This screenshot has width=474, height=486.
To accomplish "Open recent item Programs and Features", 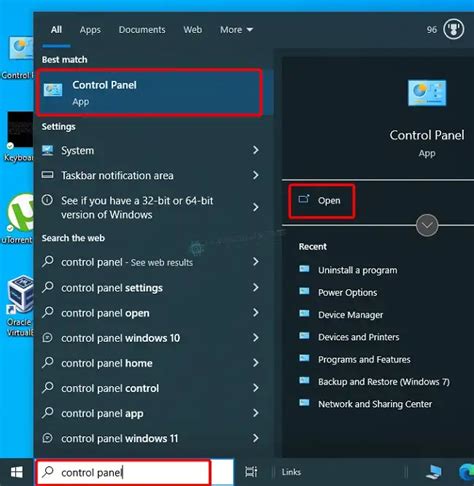I will [x=364, y=360].
